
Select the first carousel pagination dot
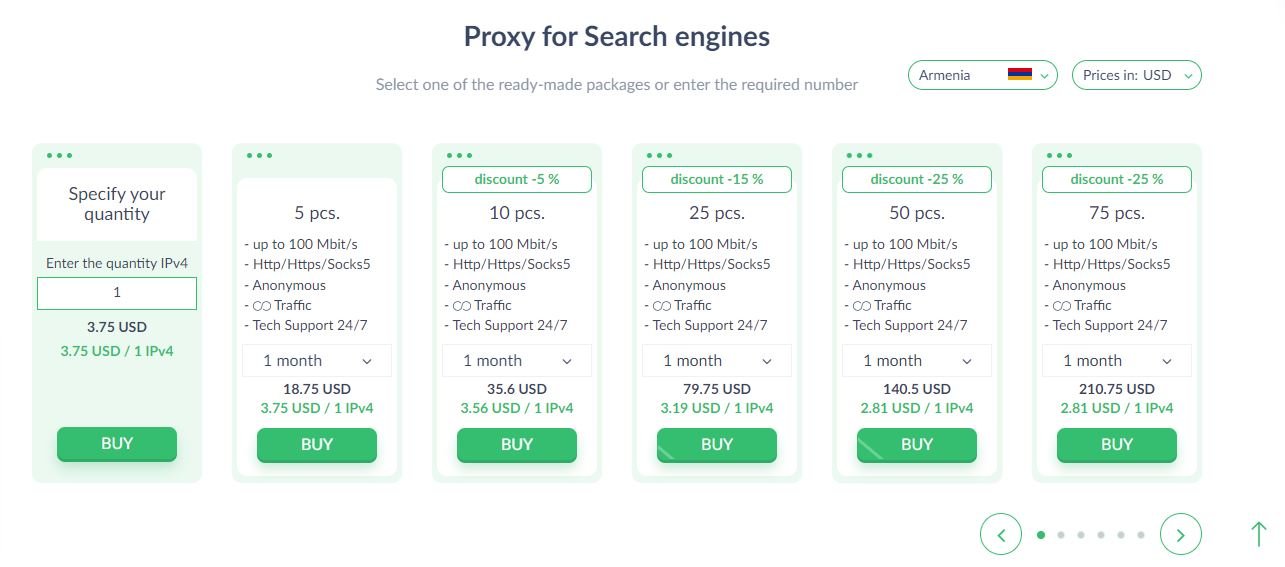tap(1041, 535)
